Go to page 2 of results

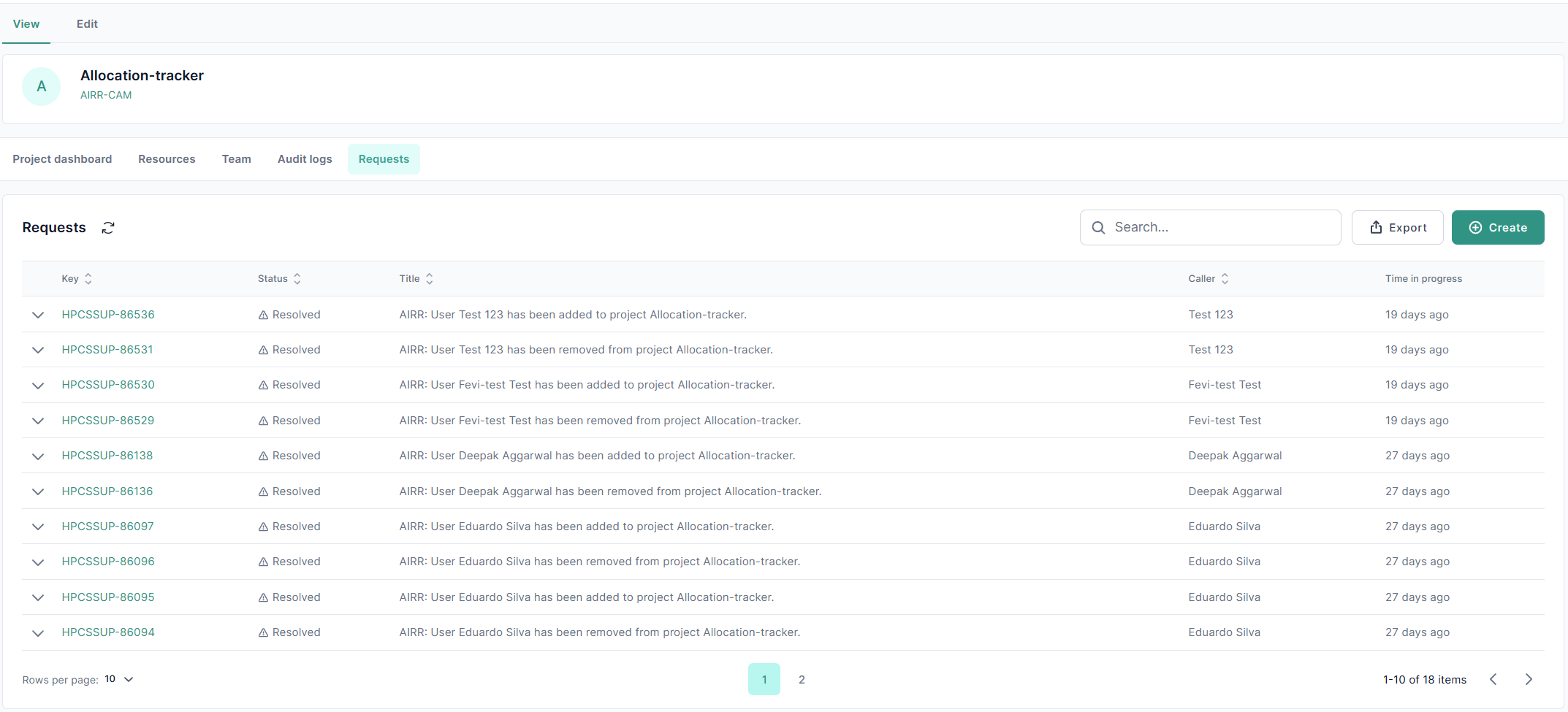tap(802, 679)
